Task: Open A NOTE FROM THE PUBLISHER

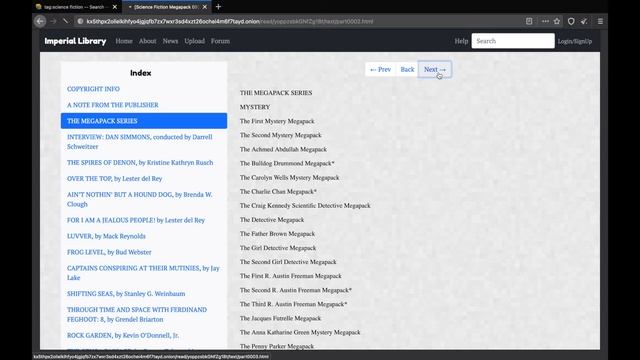Action: (x=113, y=105)
